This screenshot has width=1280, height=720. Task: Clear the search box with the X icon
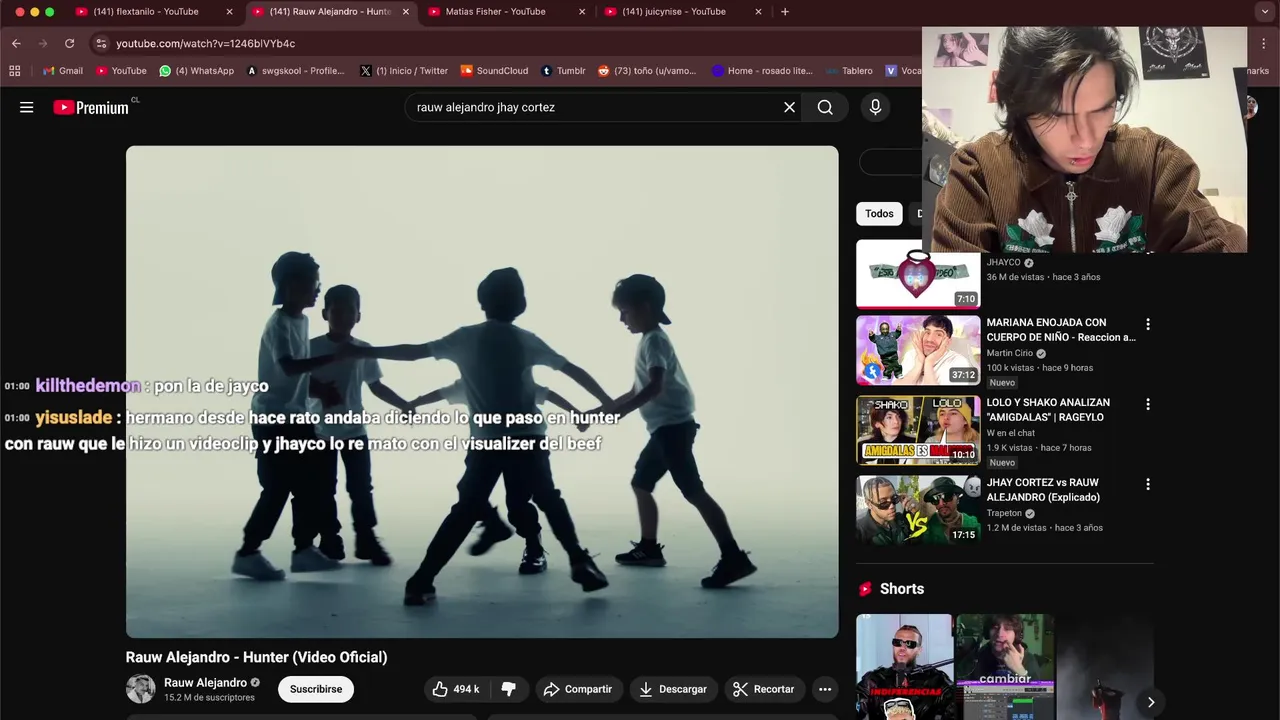(x=789, y=107)
